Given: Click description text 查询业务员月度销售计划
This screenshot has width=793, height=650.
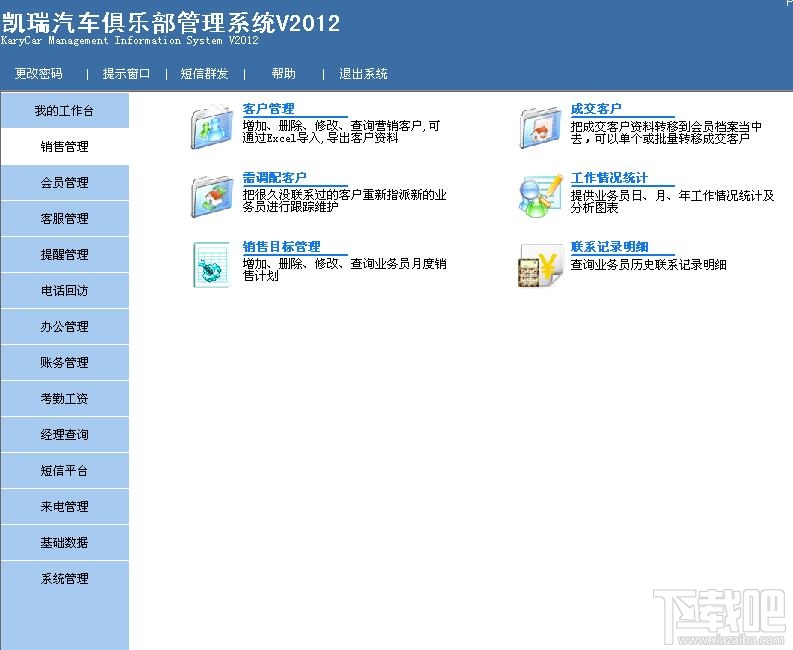Looking at the screenshot, I should point(344,270).
